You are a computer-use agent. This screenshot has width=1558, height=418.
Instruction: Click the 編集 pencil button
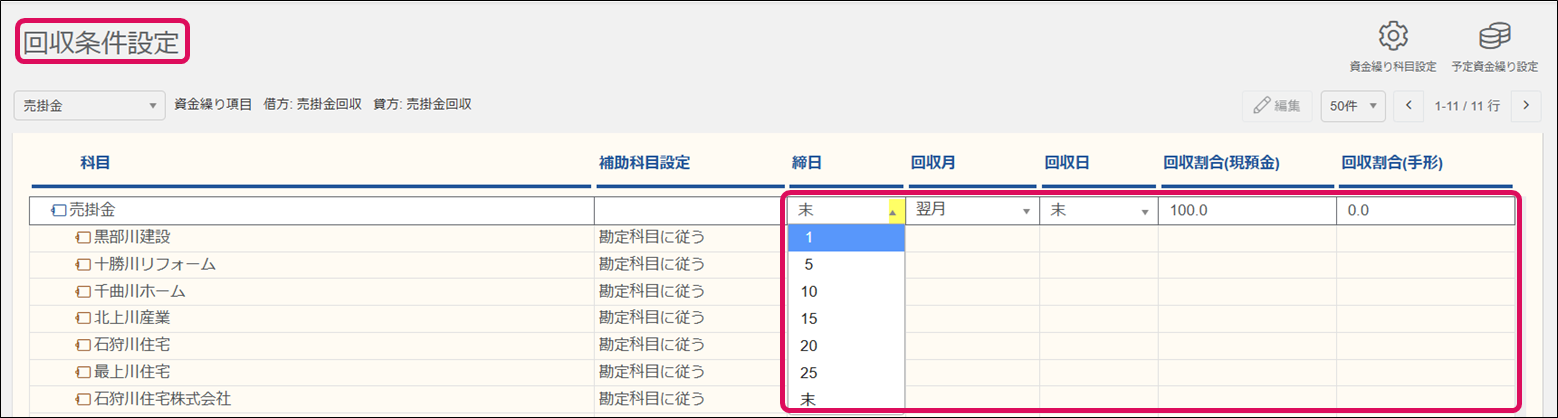pos(1278,105)
